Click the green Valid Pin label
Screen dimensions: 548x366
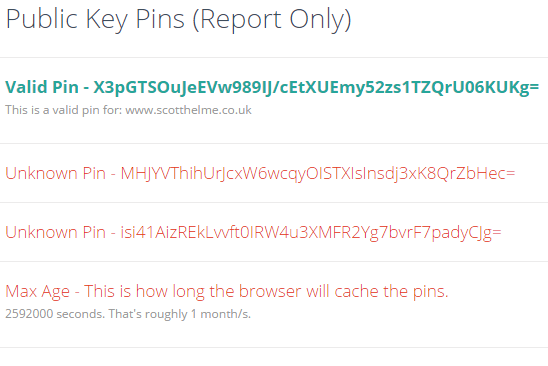tap(42, 87)
